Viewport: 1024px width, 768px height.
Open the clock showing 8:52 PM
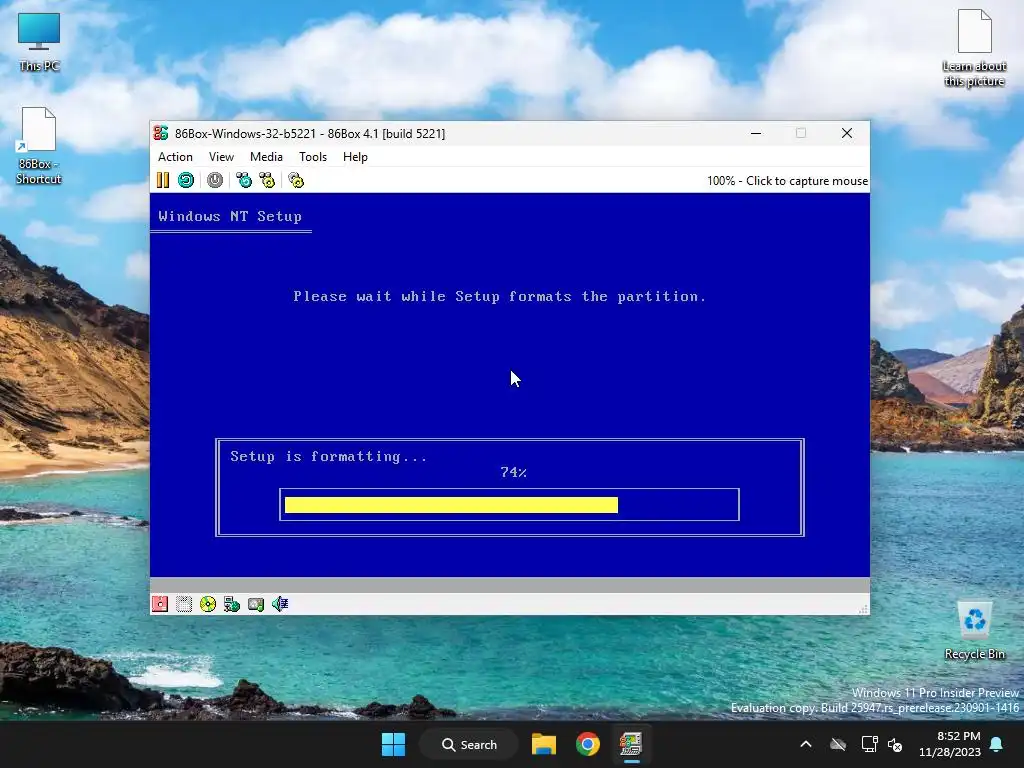click(950, 744)
